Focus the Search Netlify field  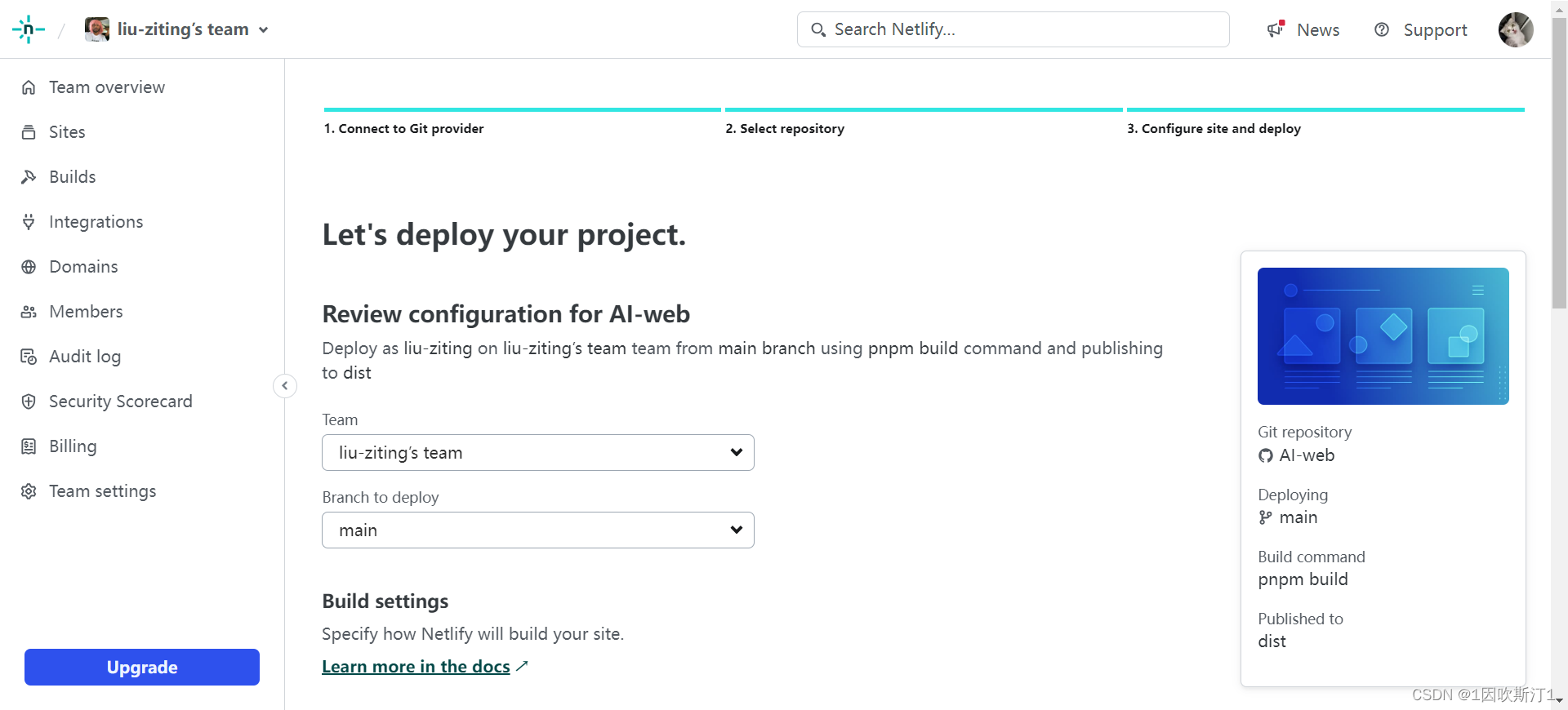click(x=1013, y=29)
